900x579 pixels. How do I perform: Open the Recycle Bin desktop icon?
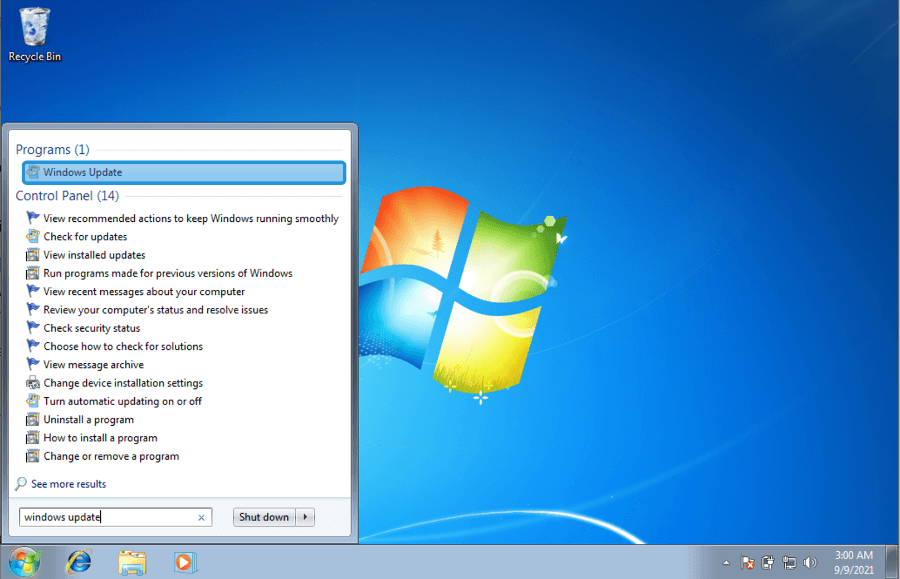click(x=34, y=34)
